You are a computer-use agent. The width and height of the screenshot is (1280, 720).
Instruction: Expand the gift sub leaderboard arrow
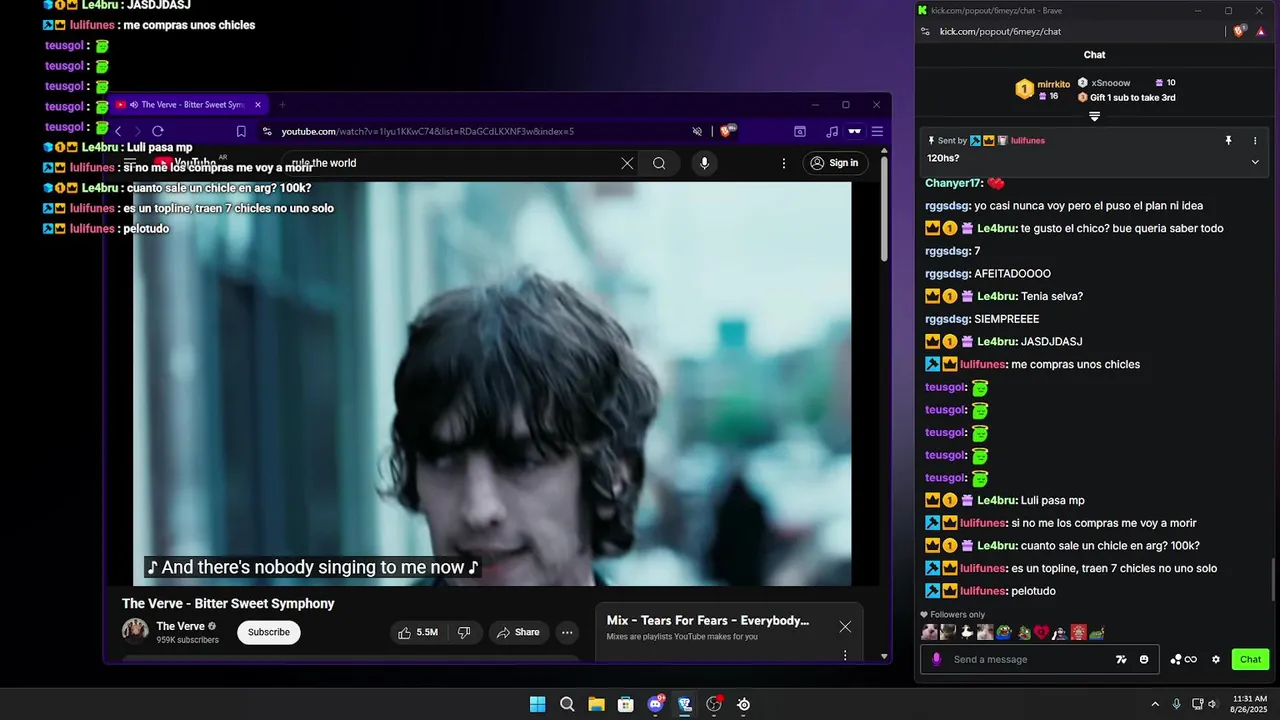click(1094, 116)
